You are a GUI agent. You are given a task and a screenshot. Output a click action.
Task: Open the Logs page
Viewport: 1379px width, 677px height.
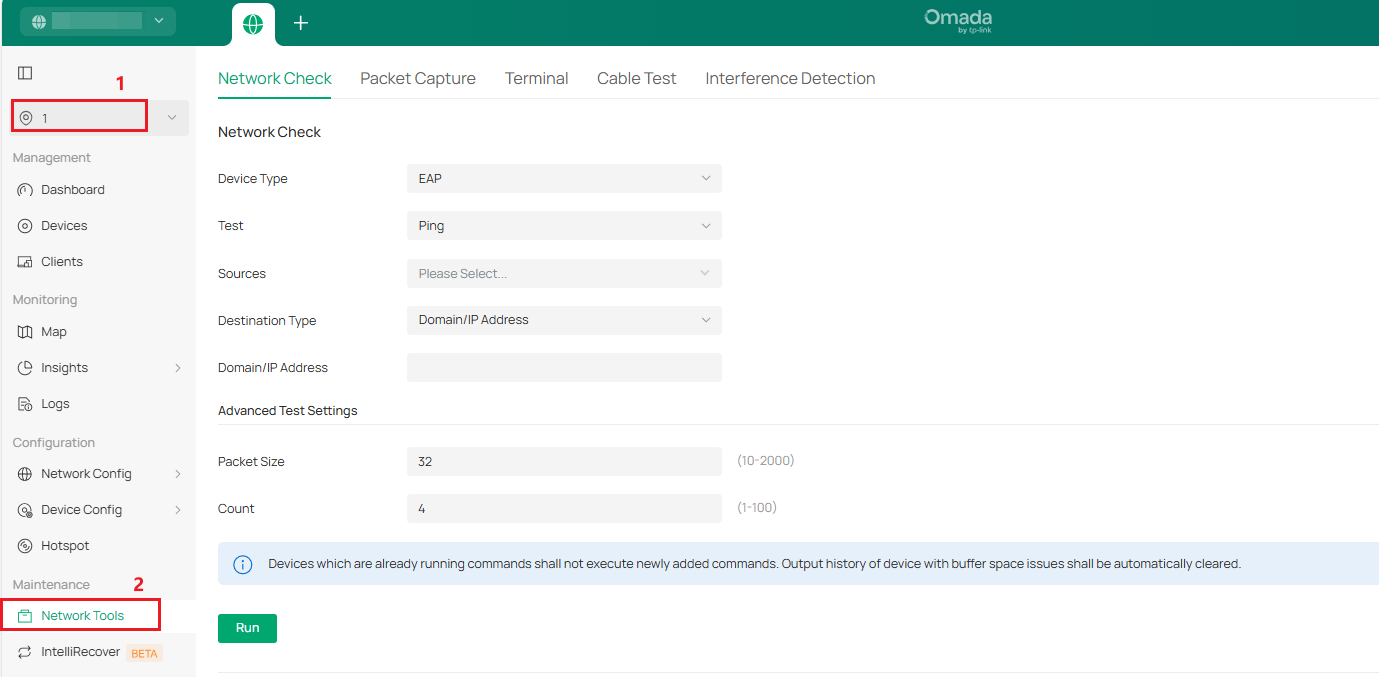pos(55,403)
